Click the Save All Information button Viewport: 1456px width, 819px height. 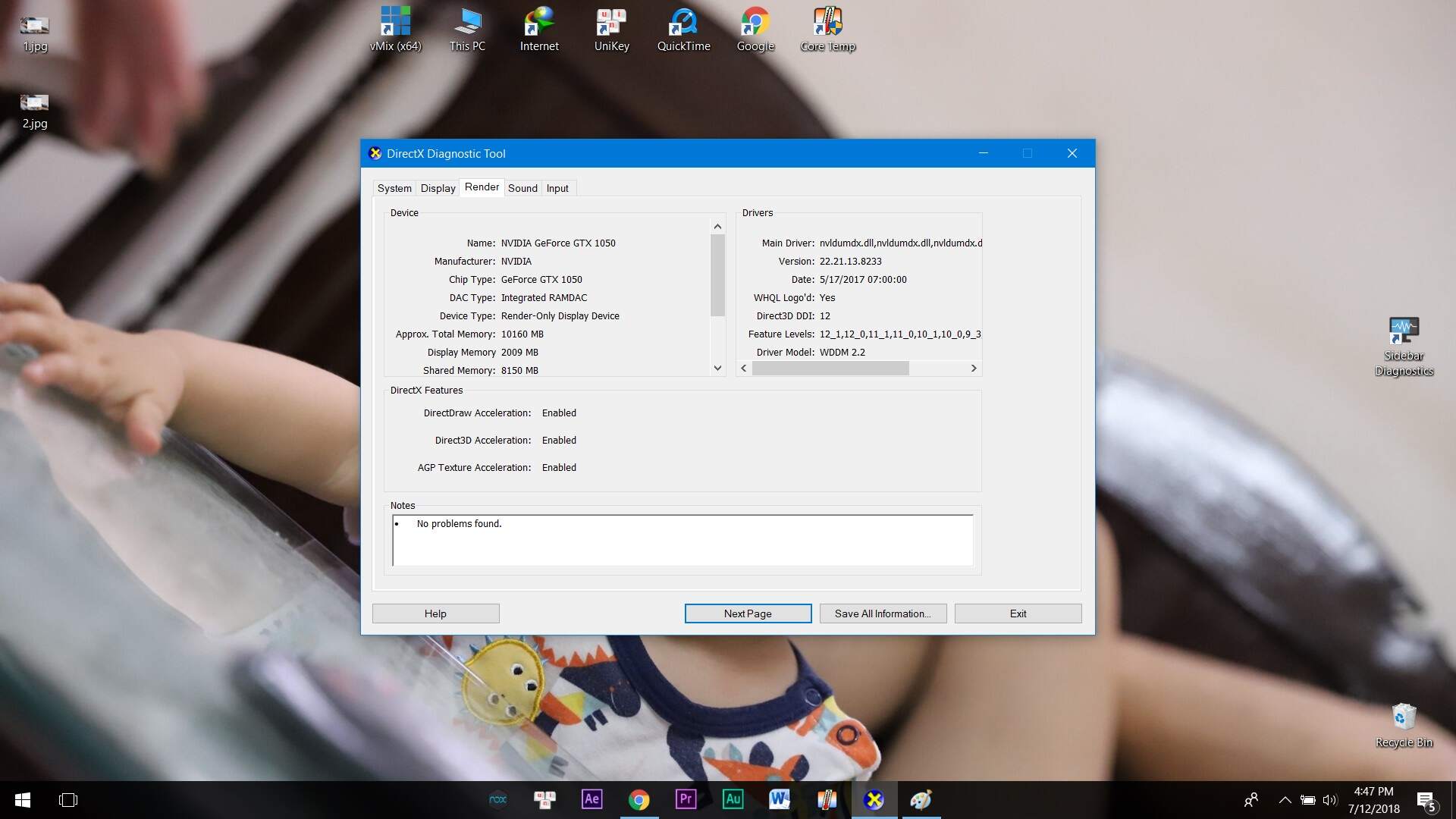tap(883, 613)
